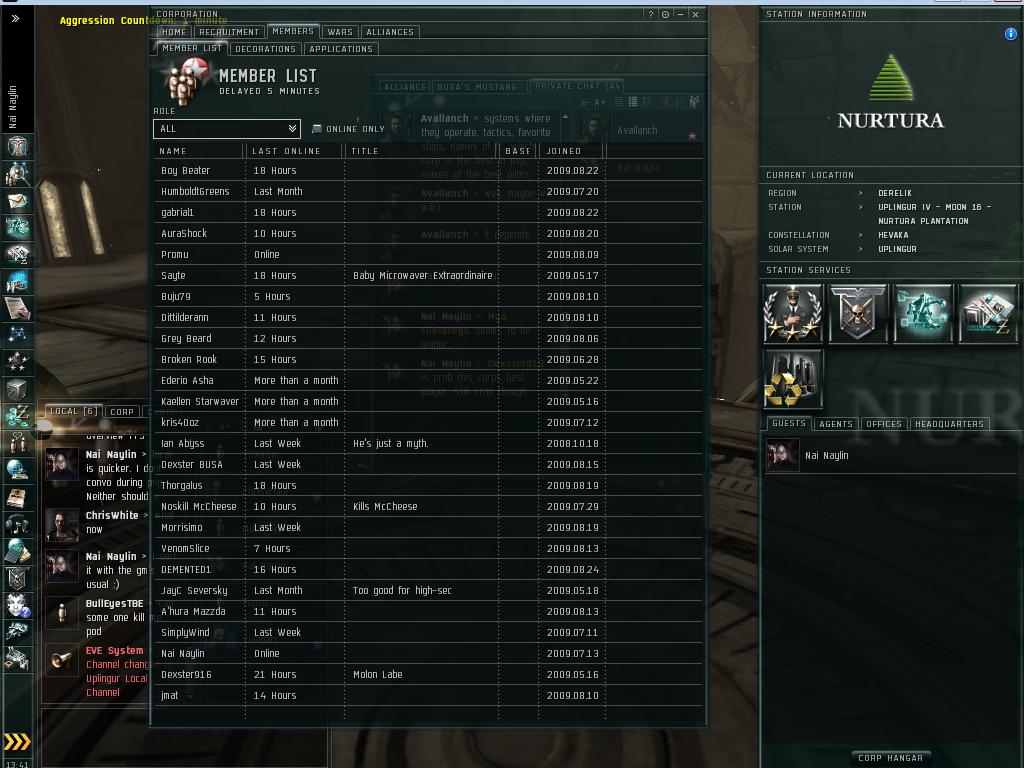Open the Medical cloning station service
Screen dimensions: 1024x768
[x=923, y=313]
